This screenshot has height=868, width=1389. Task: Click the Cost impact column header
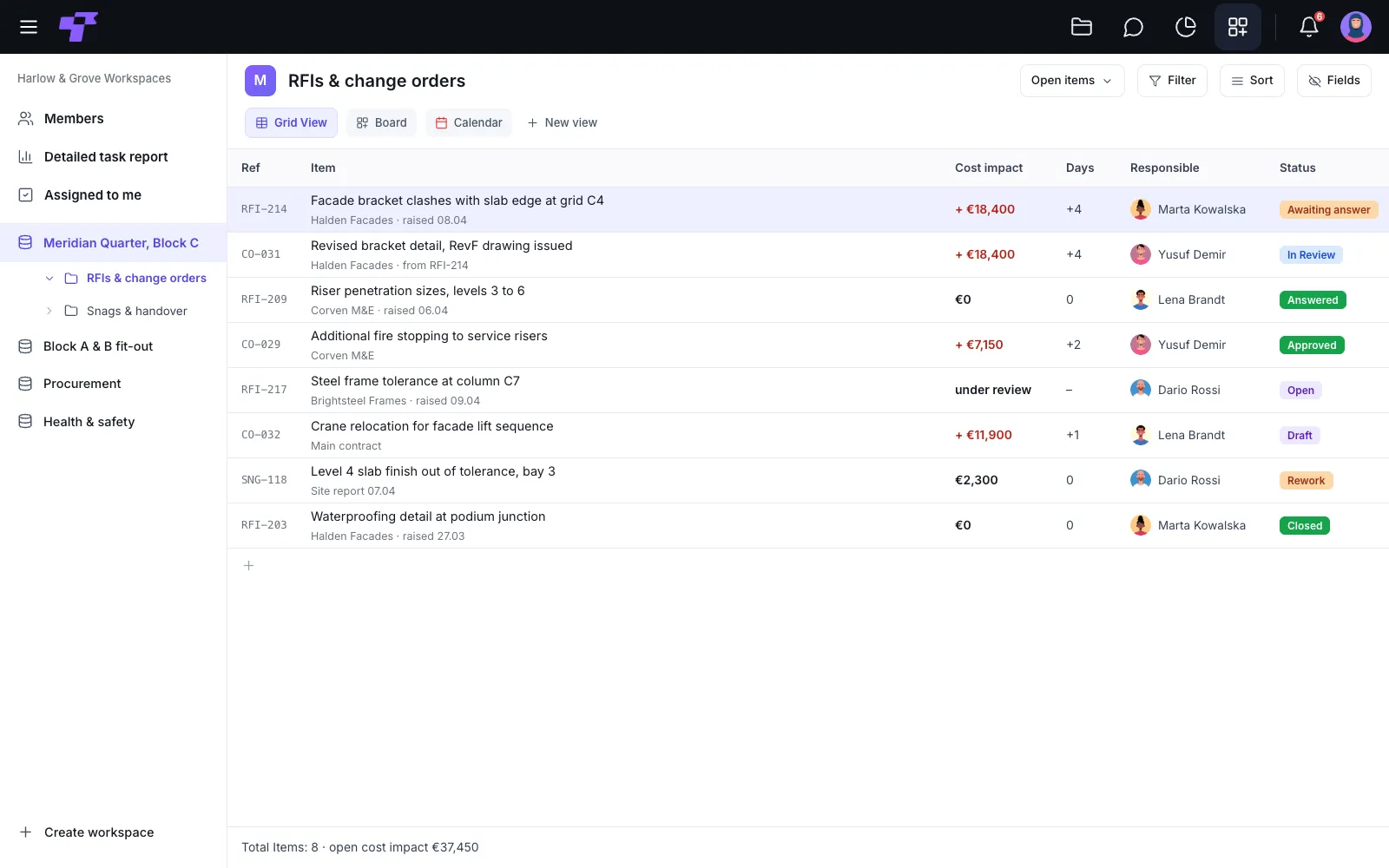click(989, 168)
